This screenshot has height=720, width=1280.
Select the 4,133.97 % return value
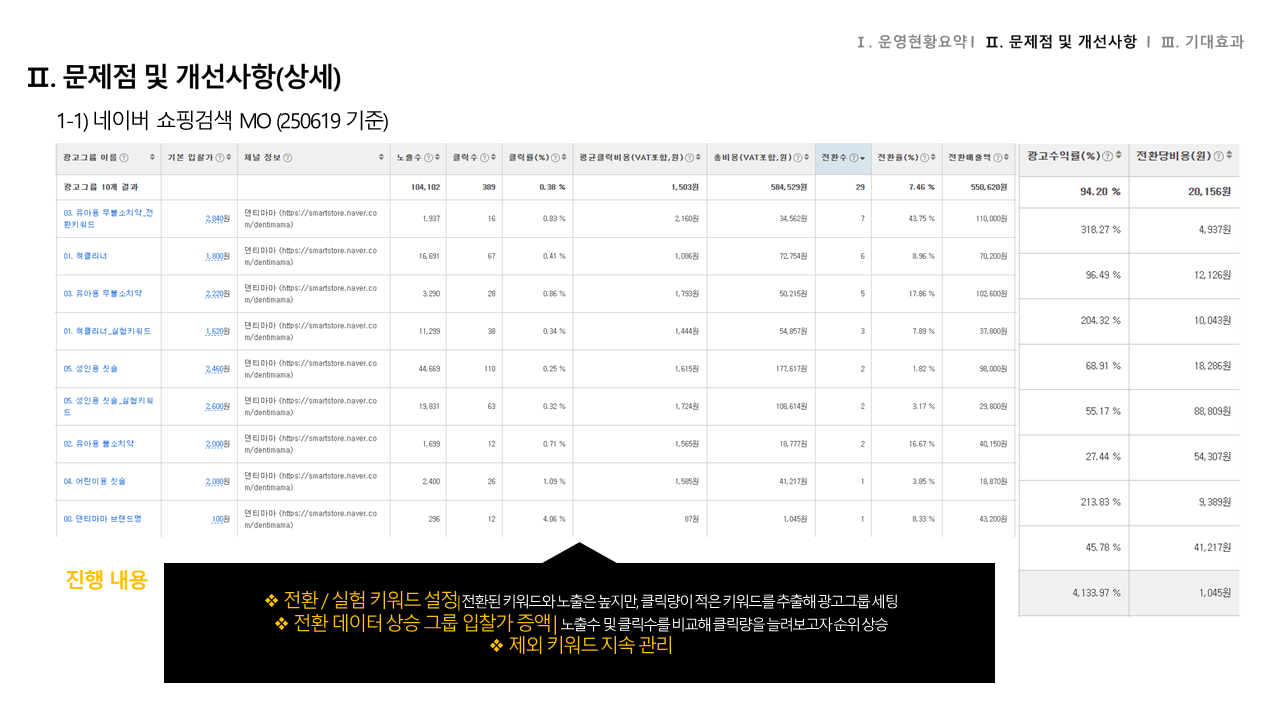pyautogui.click(x=1094, y=593)
